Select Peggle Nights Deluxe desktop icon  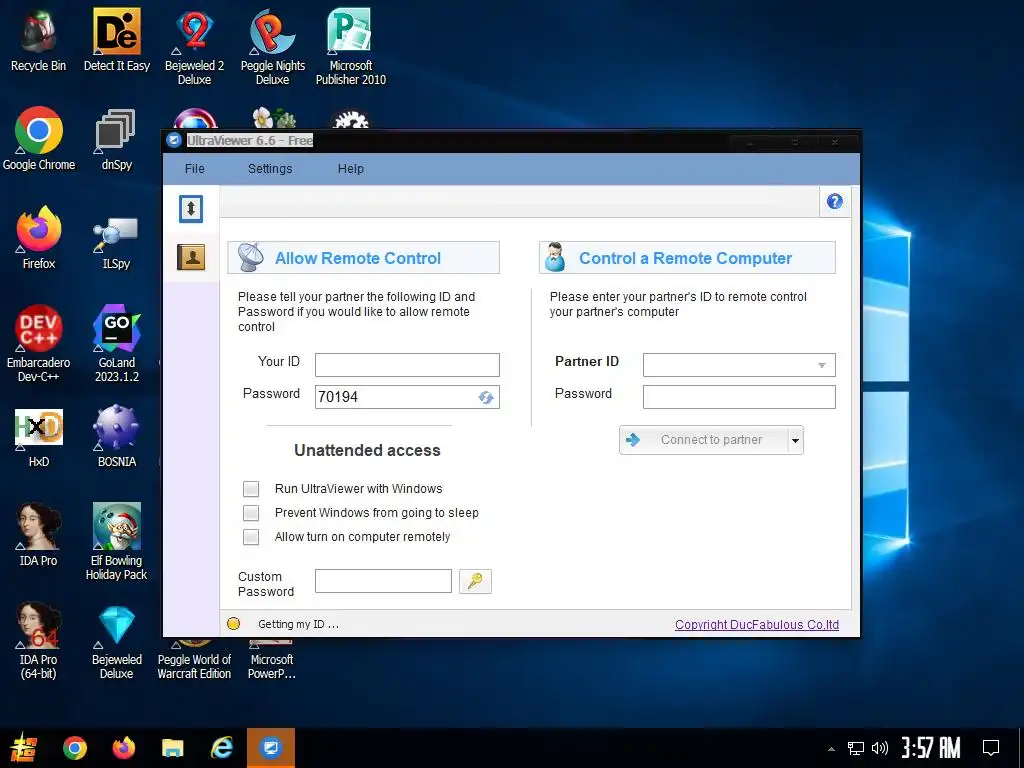pos(272,47)
